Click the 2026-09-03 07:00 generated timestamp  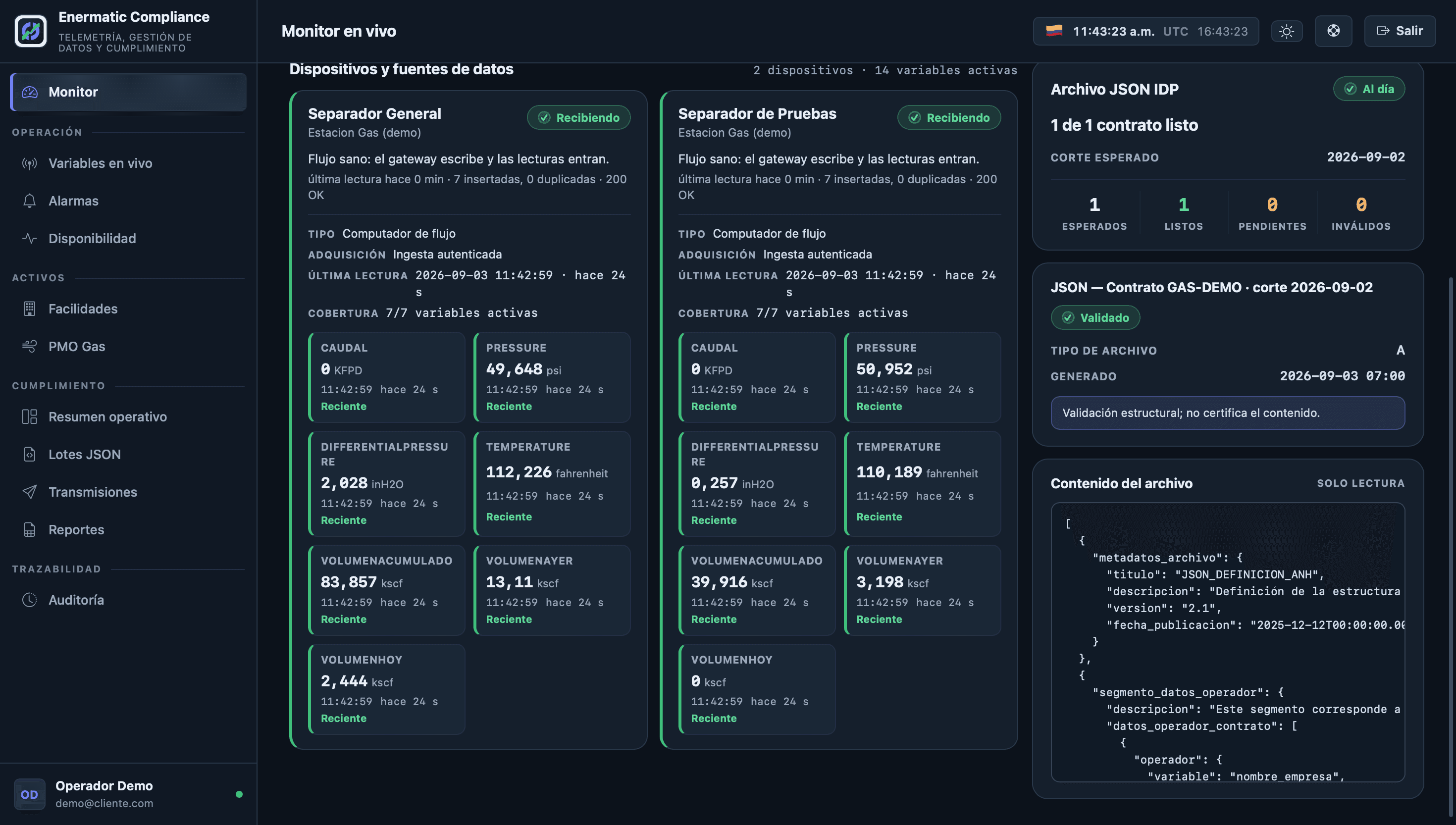1342,376
